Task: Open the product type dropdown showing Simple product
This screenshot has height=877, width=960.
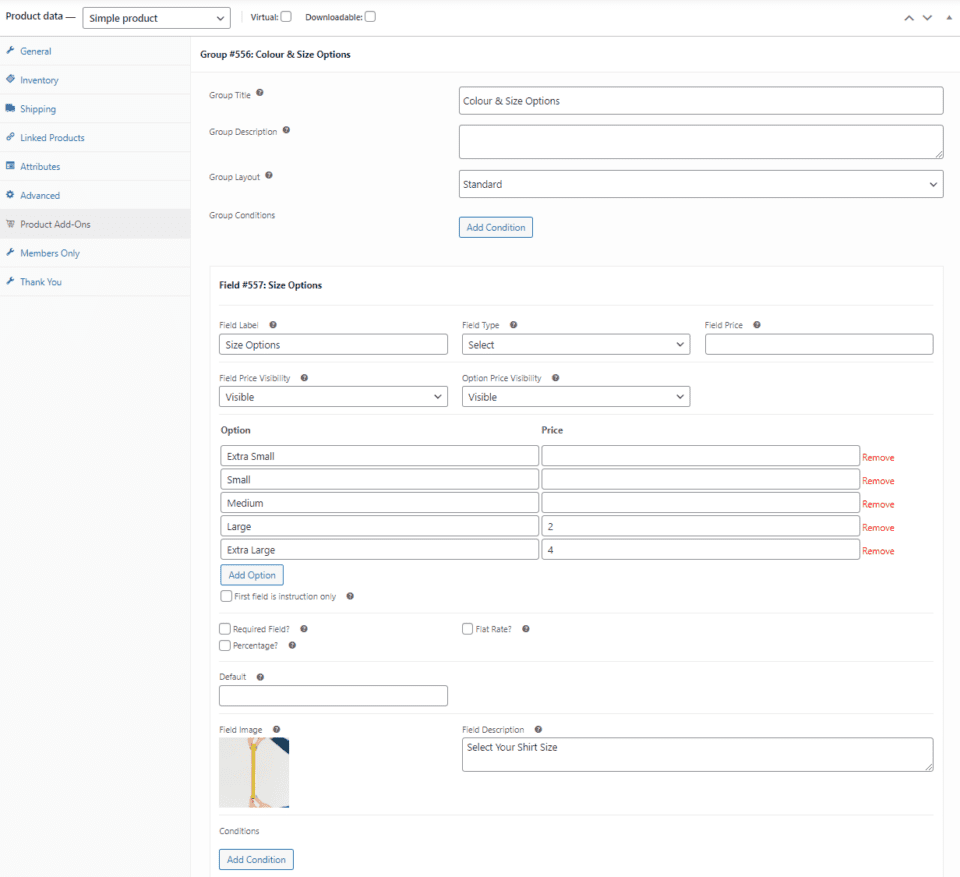Action: click(x=156, y=17)
